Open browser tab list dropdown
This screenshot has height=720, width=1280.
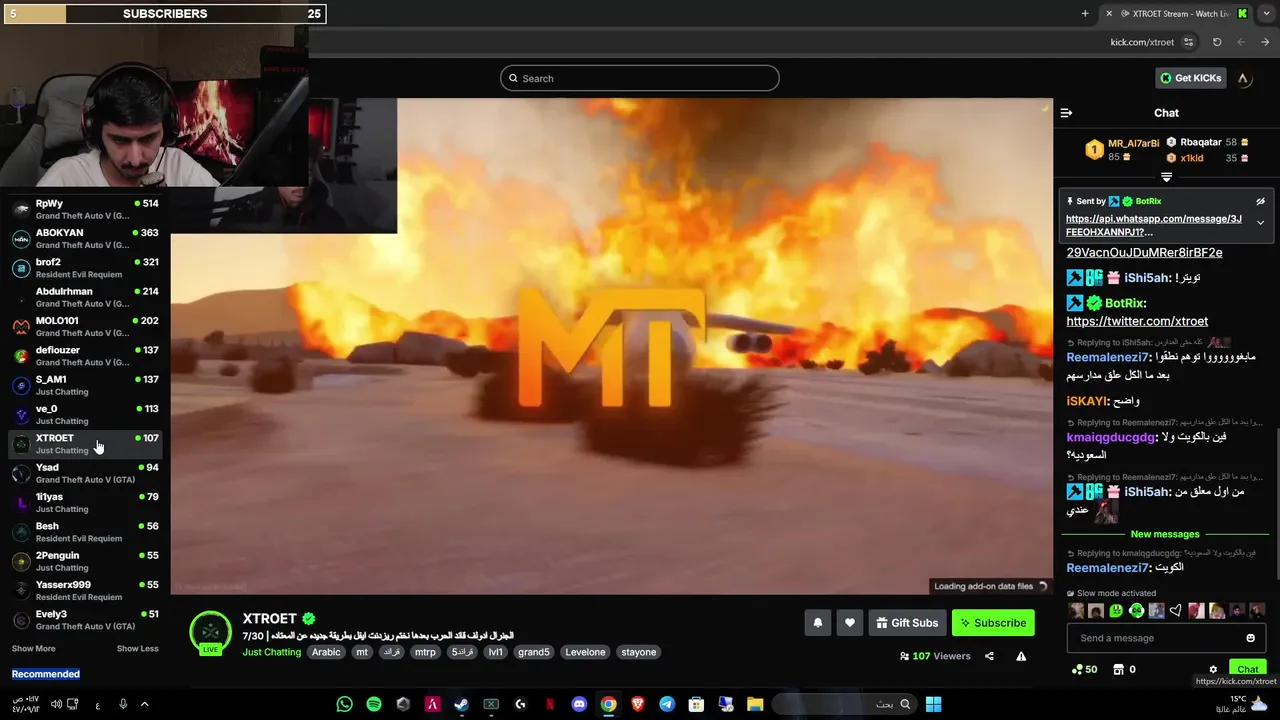tap(1266, 13)
